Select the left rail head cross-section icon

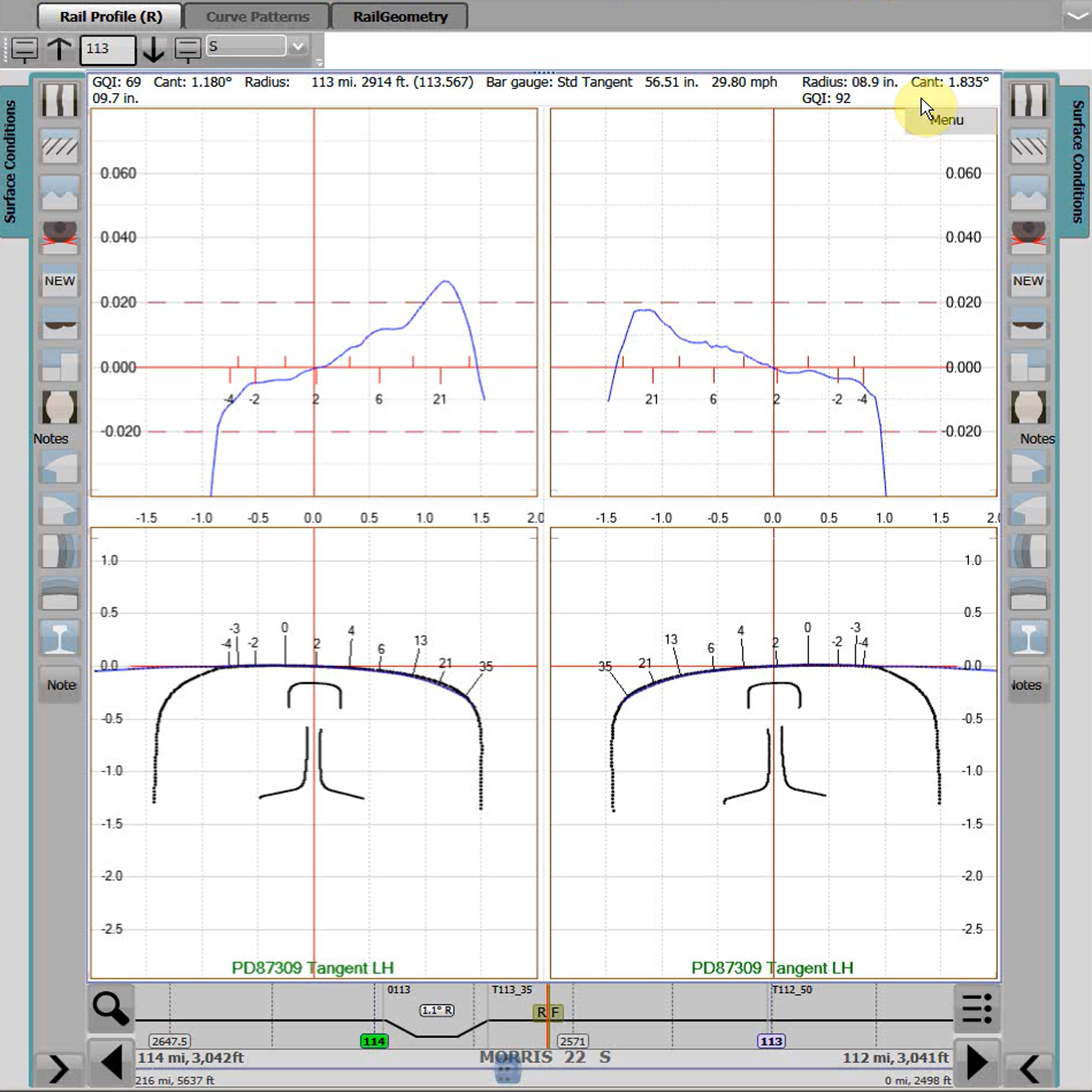pyautogui.click(x=59, y=408)
